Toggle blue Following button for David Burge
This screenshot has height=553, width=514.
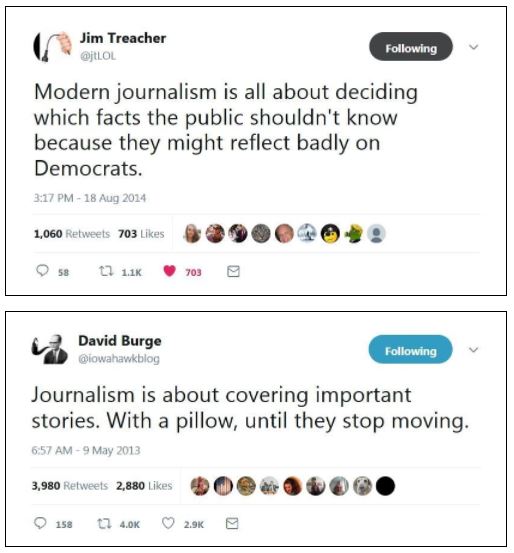pos(410,349)
